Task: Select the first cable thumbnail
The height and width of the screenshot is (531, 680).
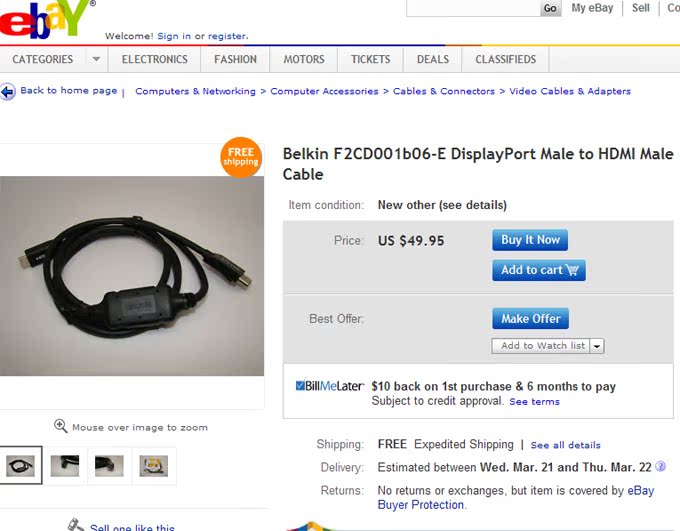Action: coord(20,465)
